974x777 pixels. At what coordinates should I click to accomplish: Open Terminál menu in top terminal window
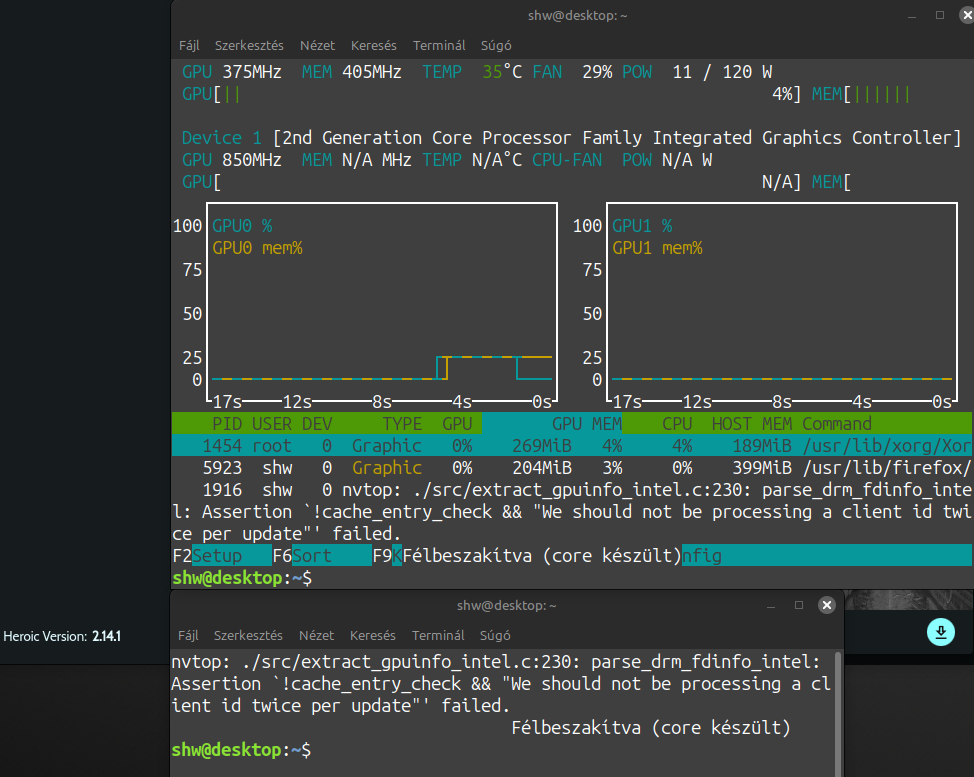point(439,45)
